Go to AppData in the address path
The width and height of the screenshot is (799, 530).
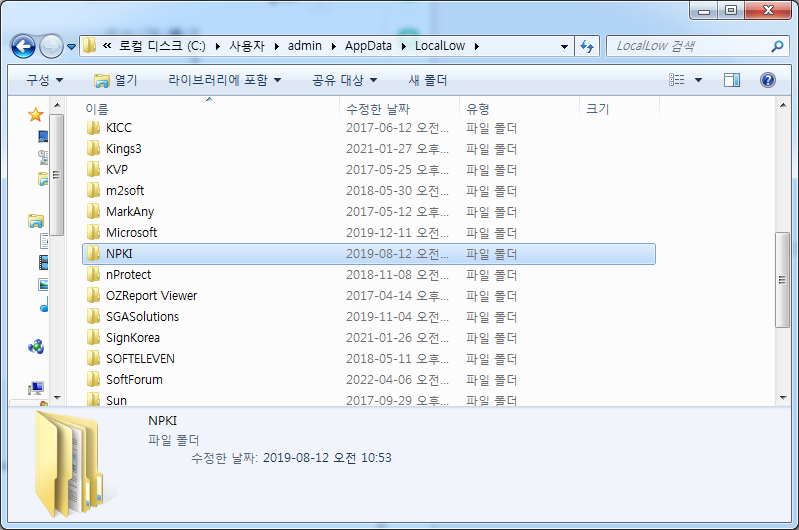[368, 46]
